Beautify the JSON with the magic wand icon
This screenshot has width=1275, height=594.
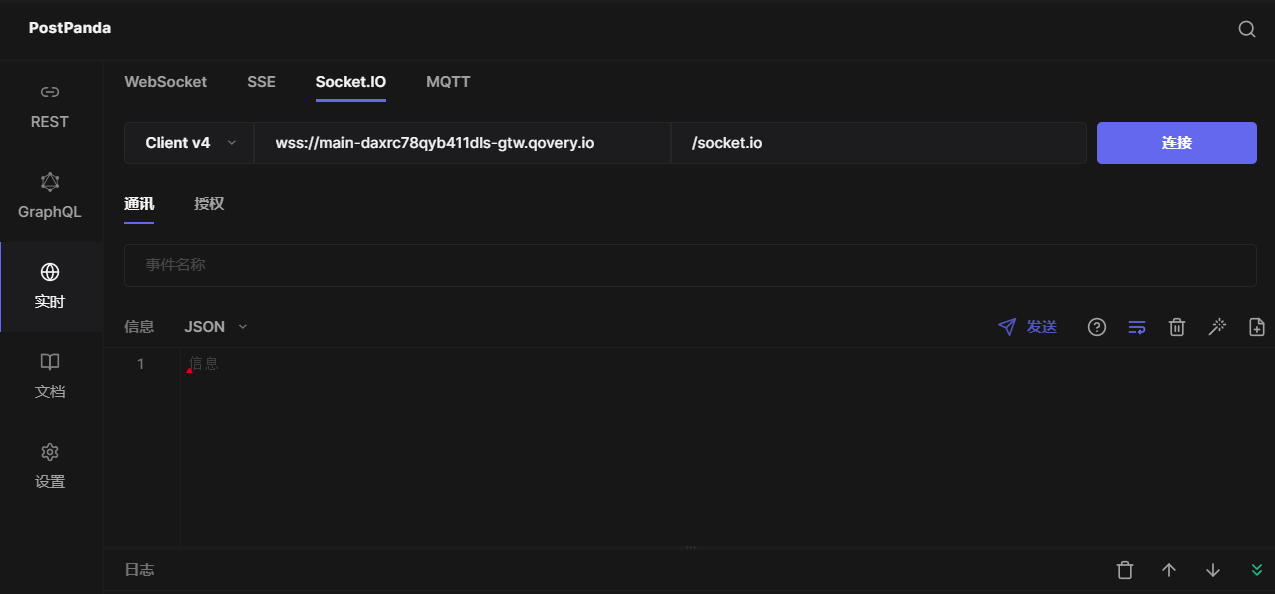1217,326
